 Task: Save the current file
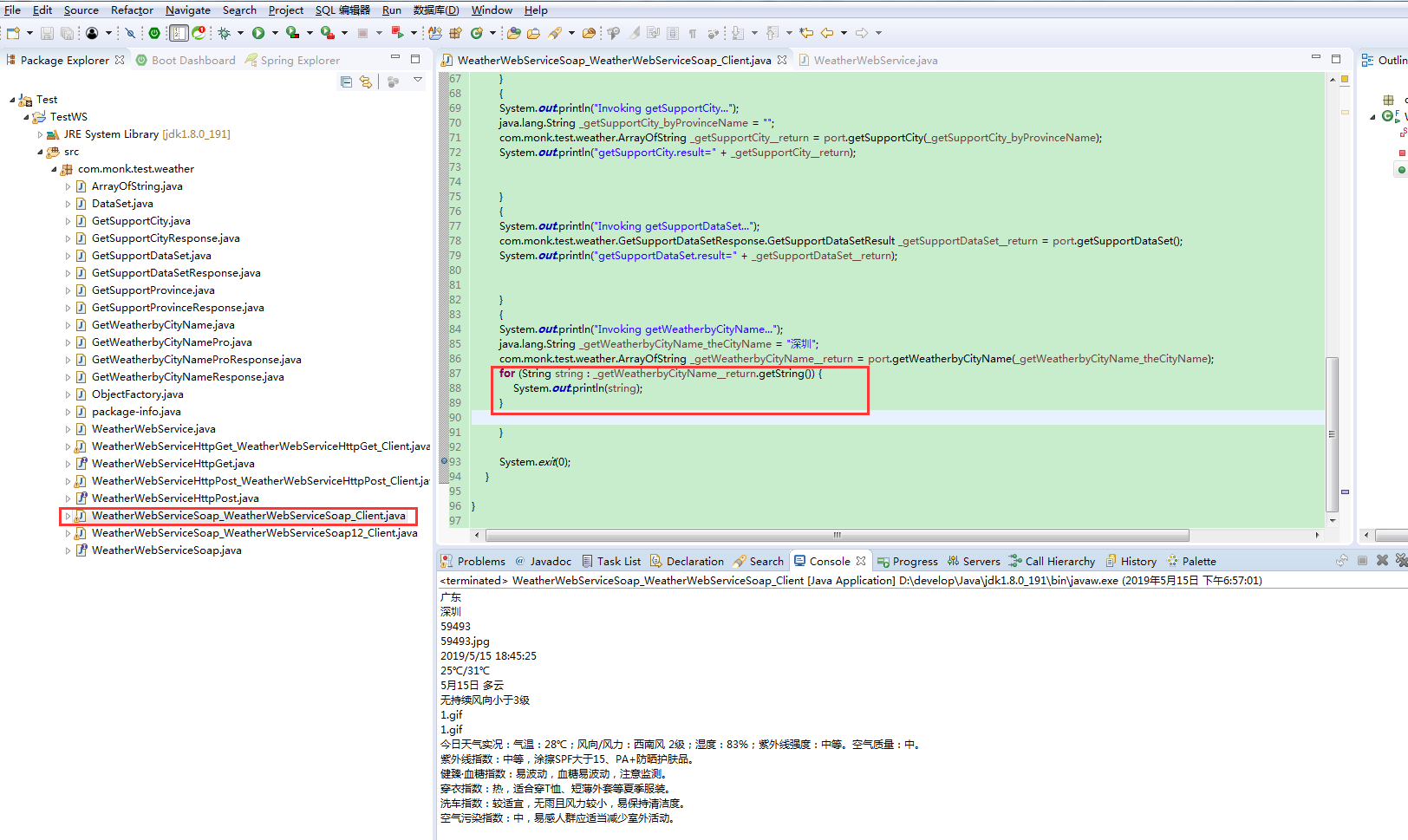coord(48,33)
